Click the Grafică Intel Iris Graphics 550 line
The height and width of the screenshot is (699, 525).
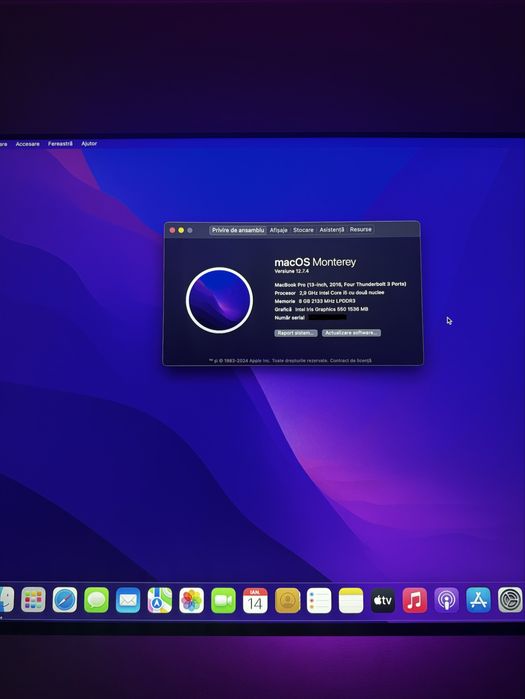(x=321, y=309)
